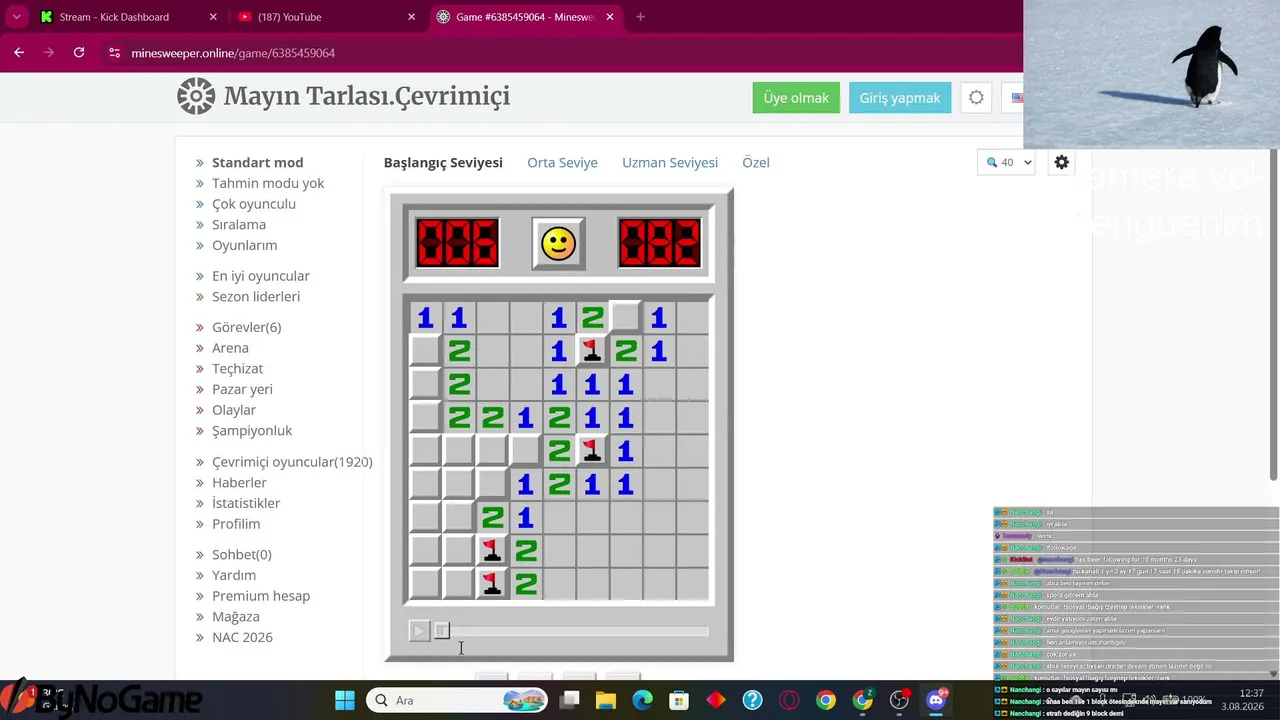Click the site information icon in the address bar
This screenshot has height=720, width=1280.
114,53
